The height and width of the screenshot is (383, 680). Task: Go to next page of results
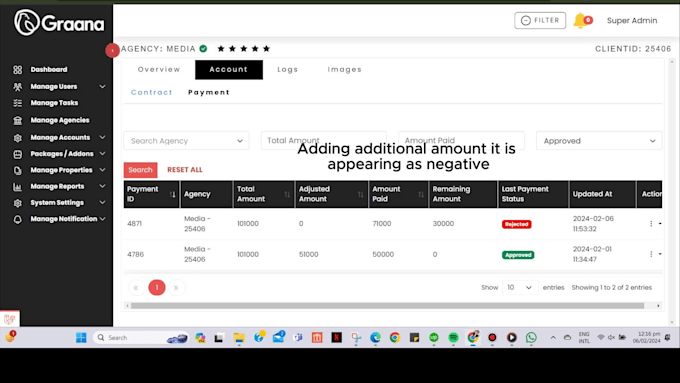(x=176, y=288)
